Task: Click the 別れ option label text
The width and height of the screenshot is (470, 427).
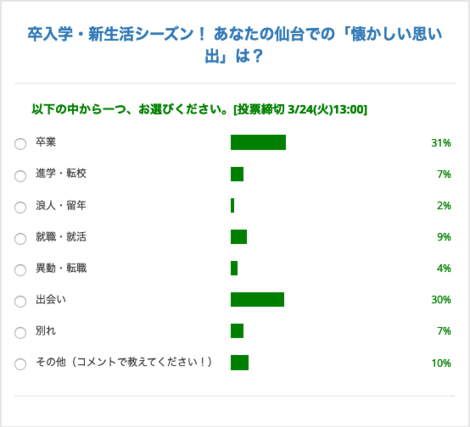Action: coord(46,331)
